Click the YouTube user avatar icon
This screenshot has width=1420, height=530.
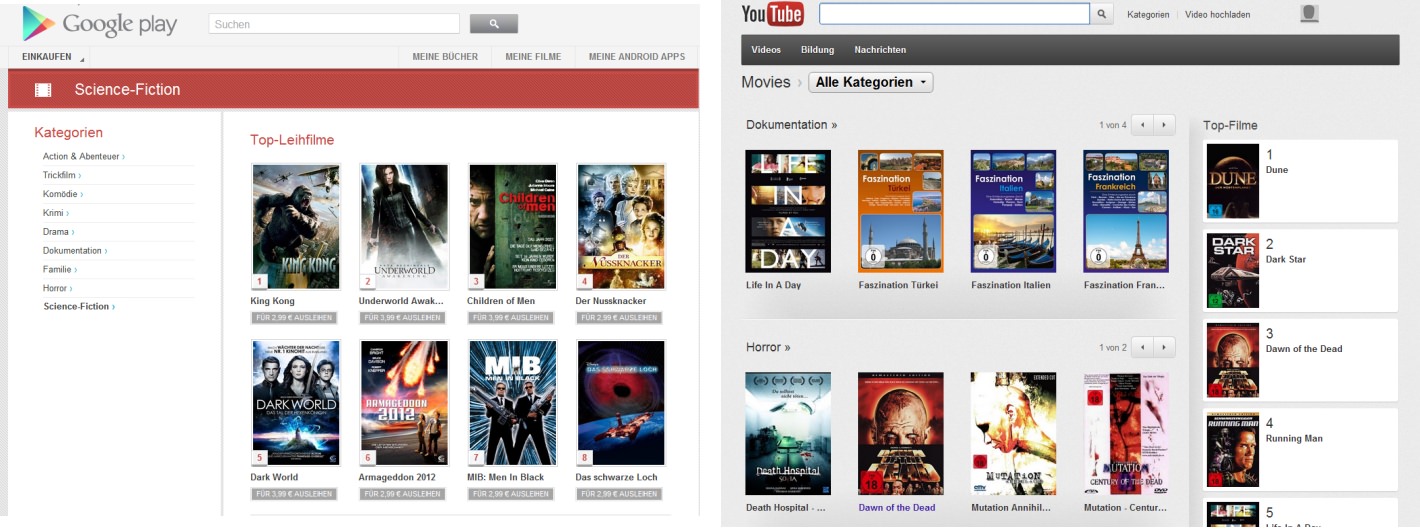[1309, 13]
